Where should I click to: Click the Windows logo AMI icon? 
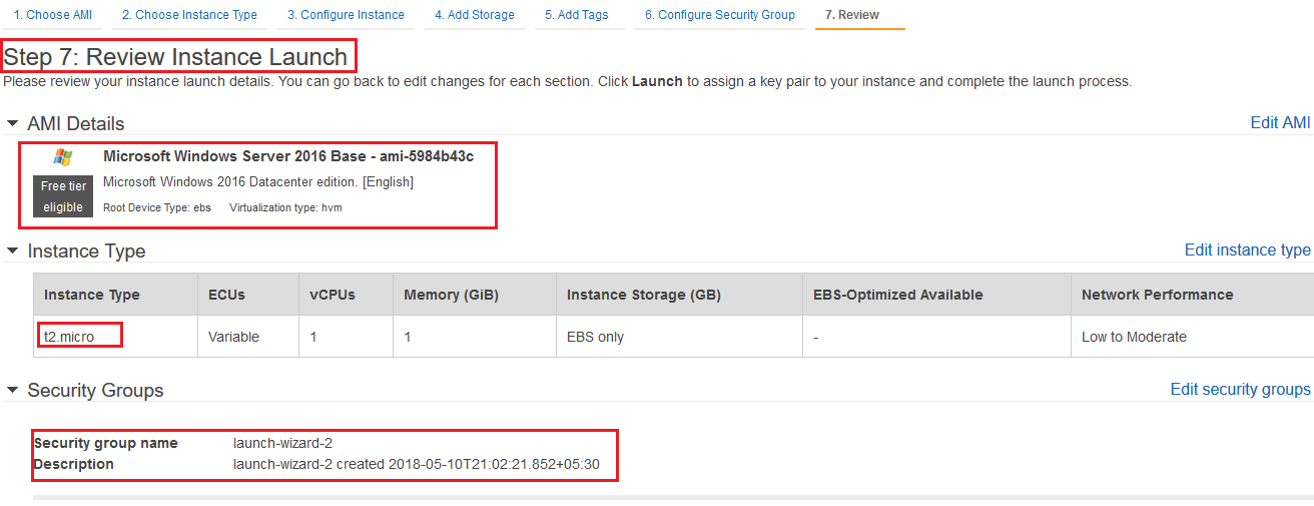click(x=63, y=157)
